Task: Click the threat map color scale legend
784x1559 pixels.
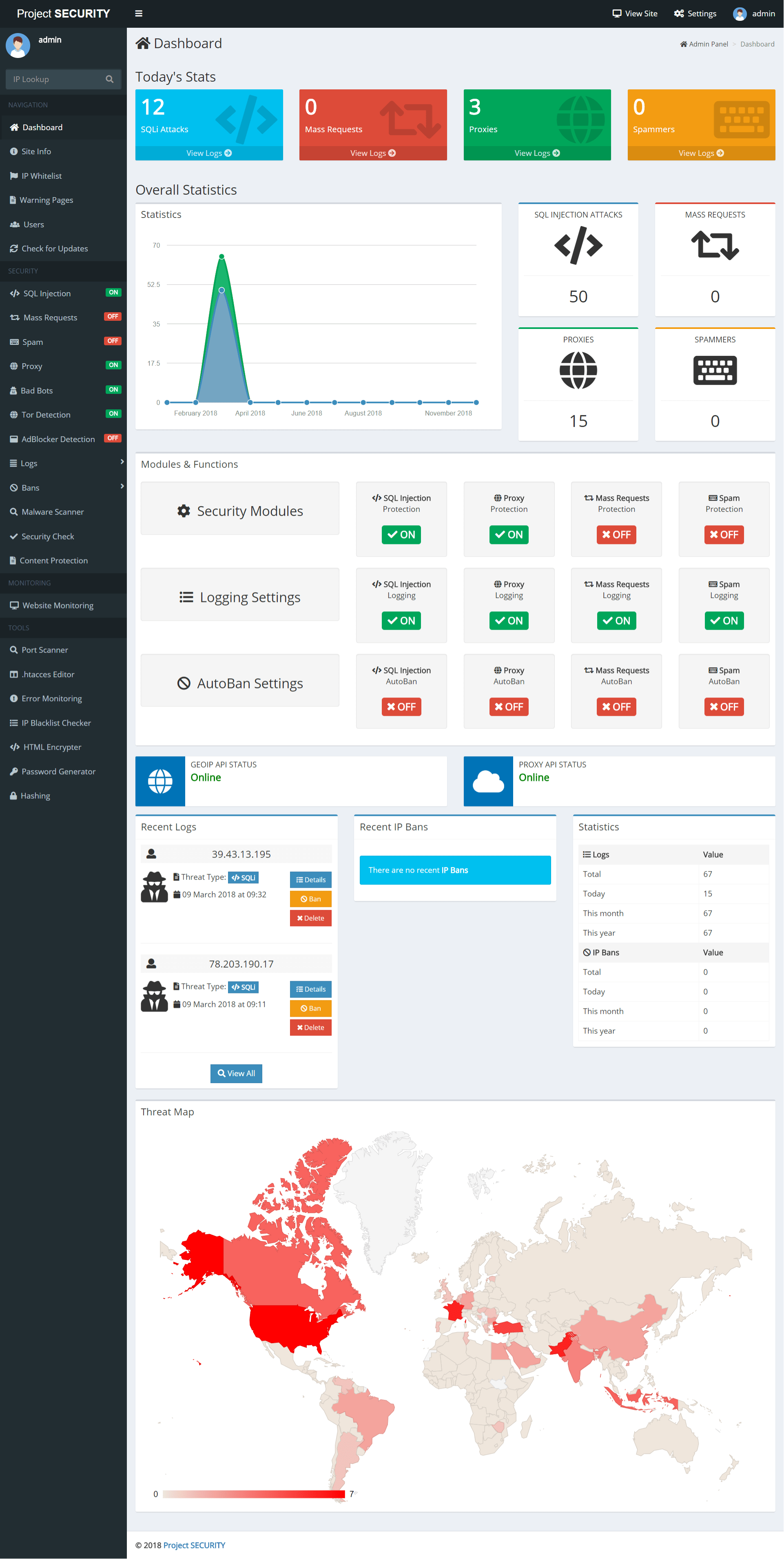Action: coord(254,1494)
